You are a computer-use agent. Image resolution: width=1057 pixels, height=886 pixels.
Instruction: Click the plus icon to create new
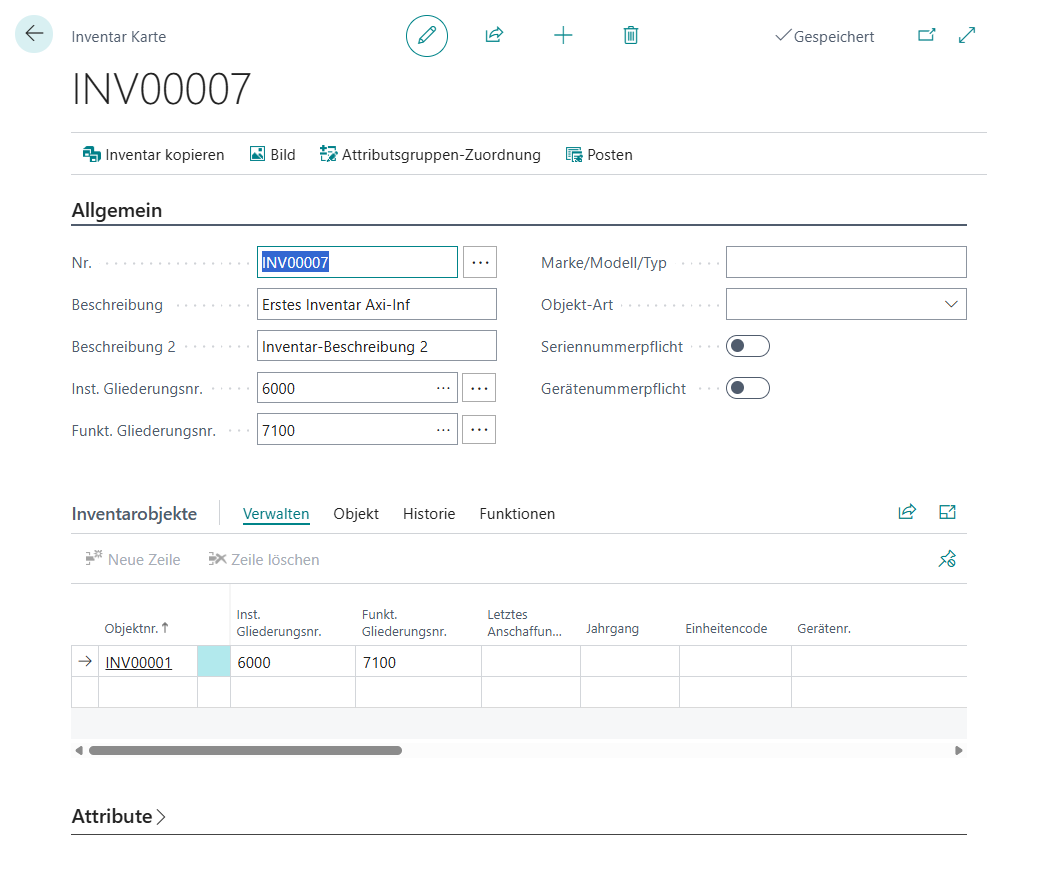tap(563, 36)
